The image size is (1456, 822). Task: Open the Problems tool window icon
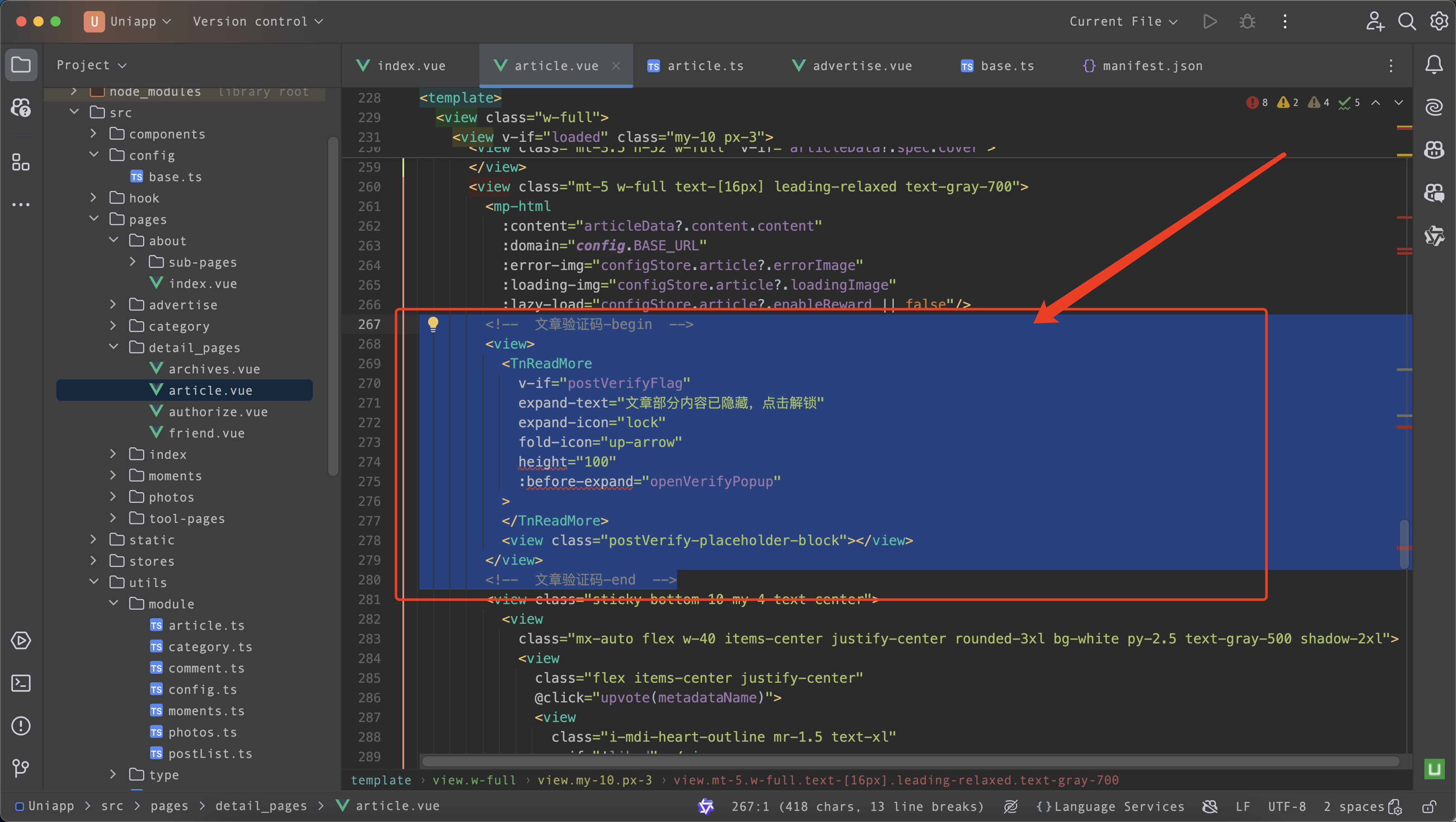[x=21, y=726]
